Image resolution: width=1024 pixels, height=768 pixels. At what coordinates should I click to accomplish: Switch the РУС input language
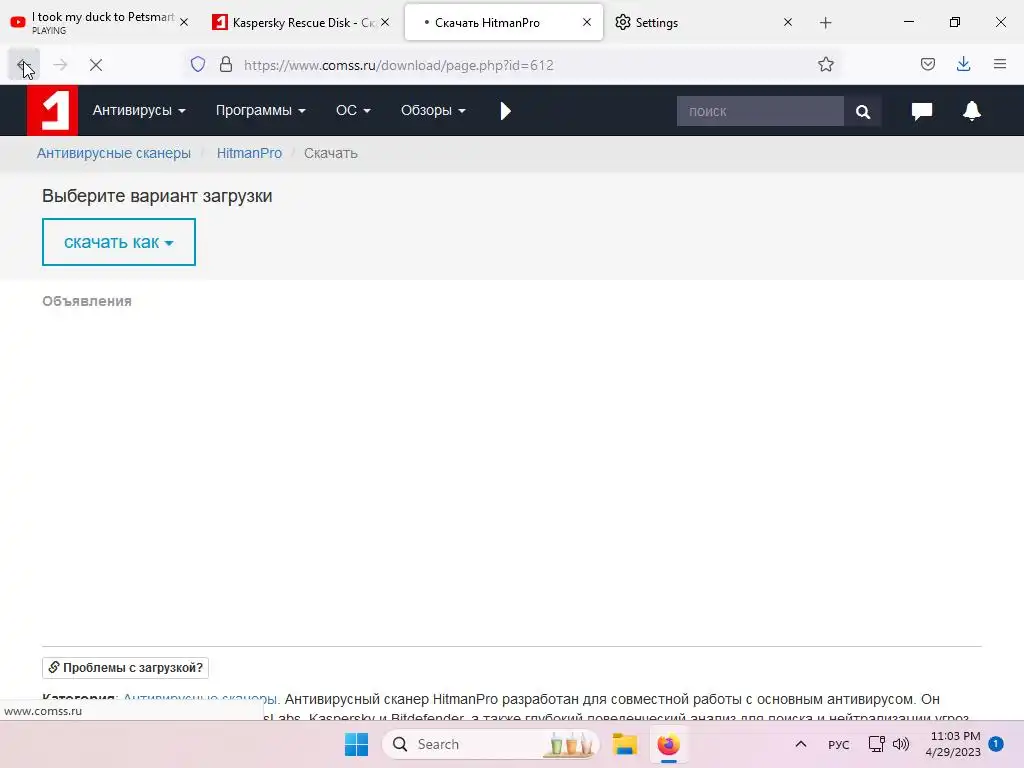[x=839, y=745]
